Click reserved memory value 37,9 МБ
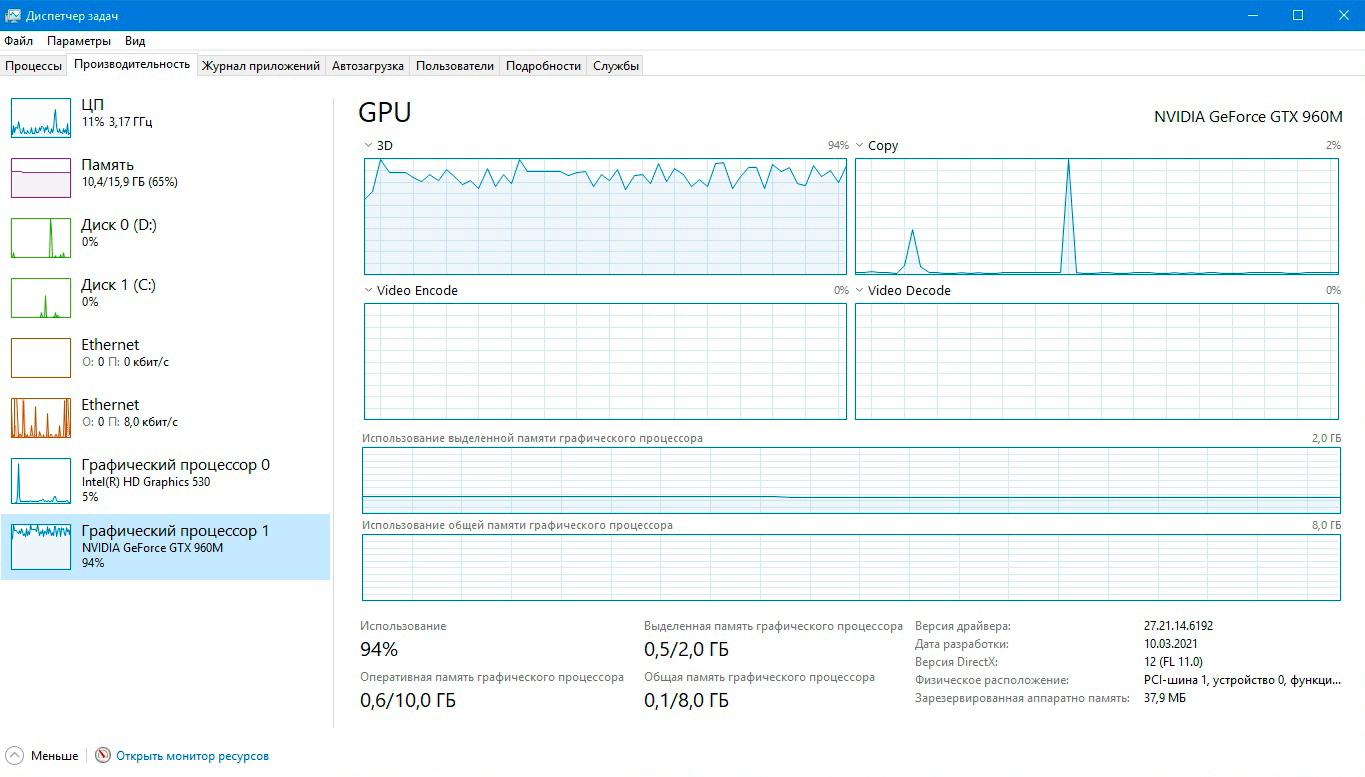Screen dimensions: 1365x777 1165,698
